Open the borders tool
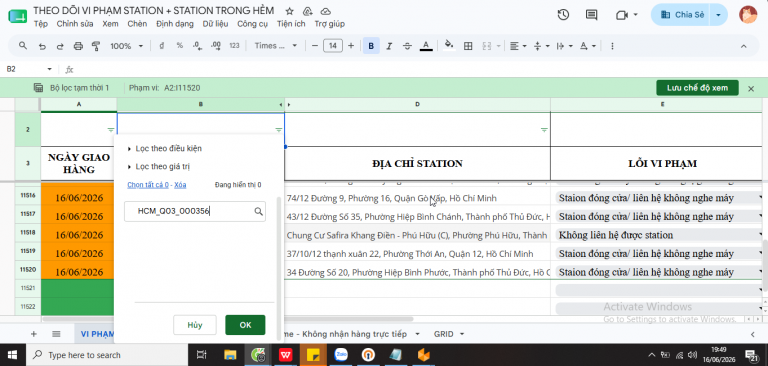This screenshot has width=768, height=366. pos(468,46)
